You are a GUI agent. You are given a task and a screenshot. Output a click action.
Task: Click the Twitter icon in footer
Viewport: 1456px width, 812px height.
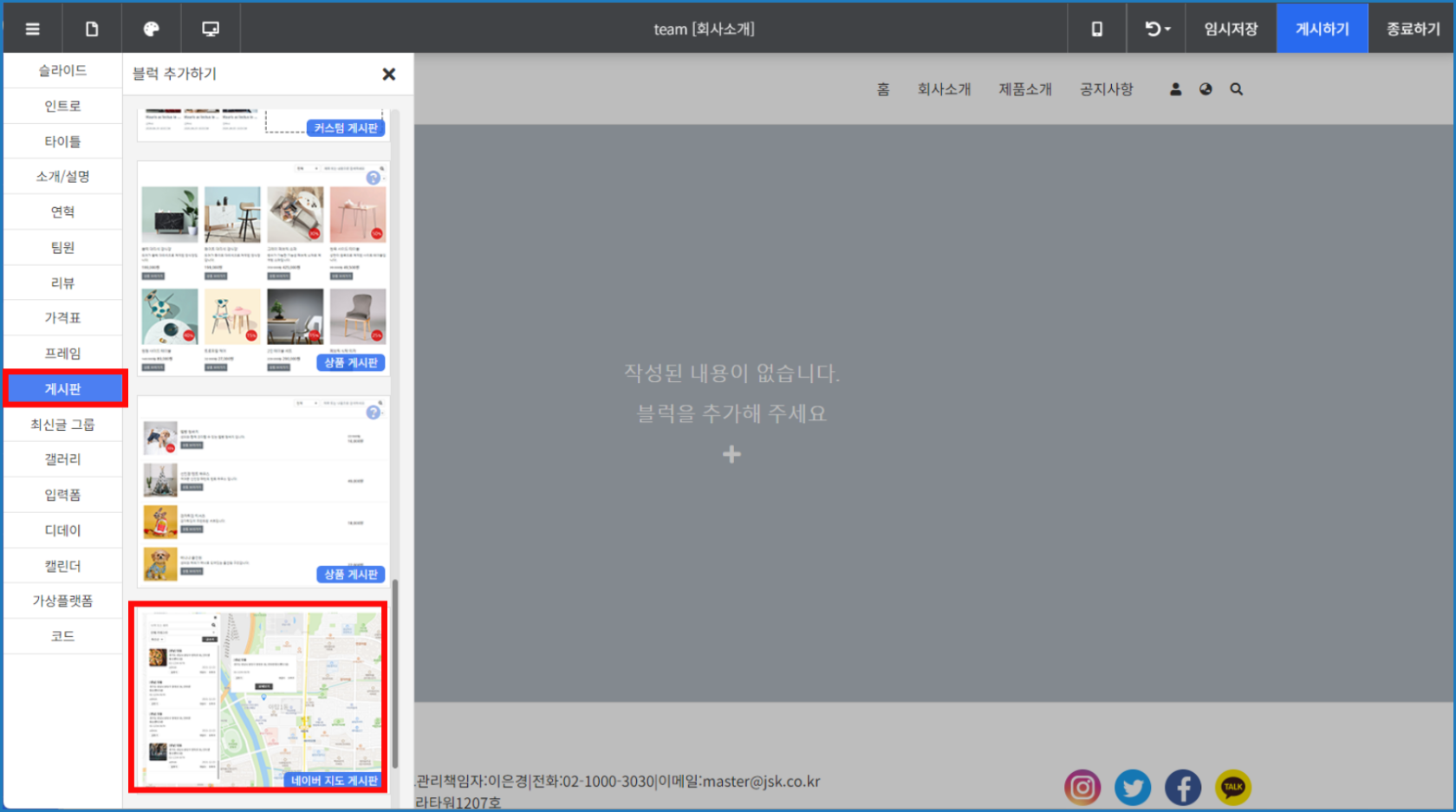1132,787
